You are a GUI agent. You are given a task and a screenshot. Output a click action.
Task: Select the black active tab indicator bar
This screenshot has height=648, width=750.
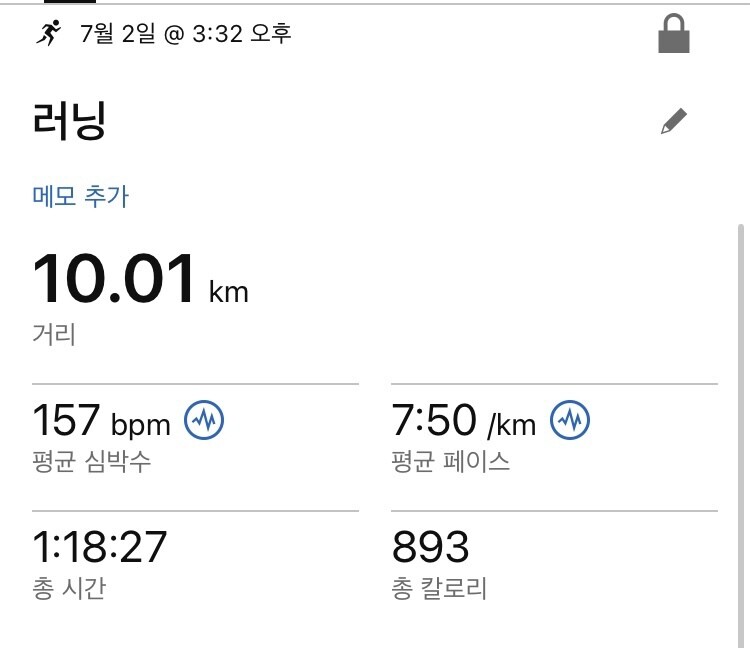[x=70, y=1]
